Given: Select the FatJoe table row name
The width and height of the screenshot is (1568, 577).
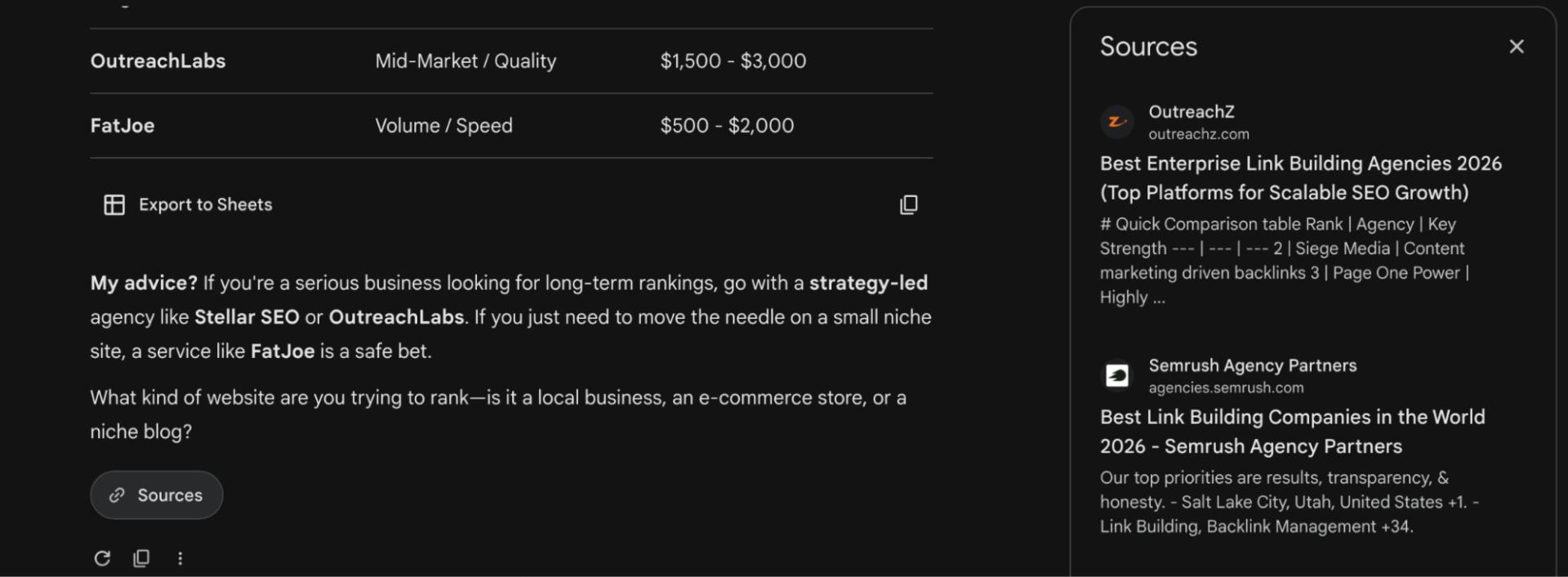Looking at the screenshot, I should pos(122,126).
